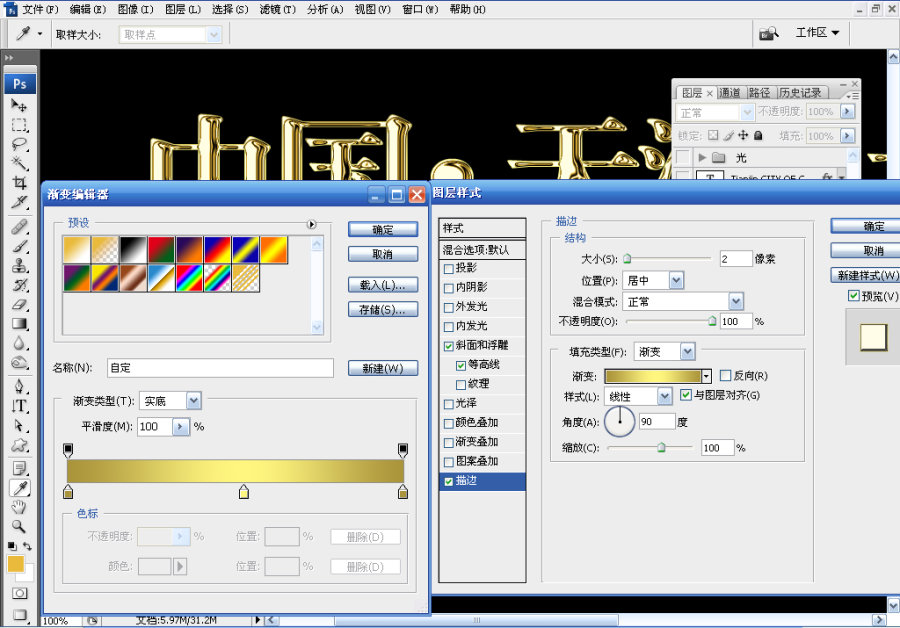900x628 pixels.
Task: Pick the Pen tool in the toolbox
Action: (x=19, y=386)
